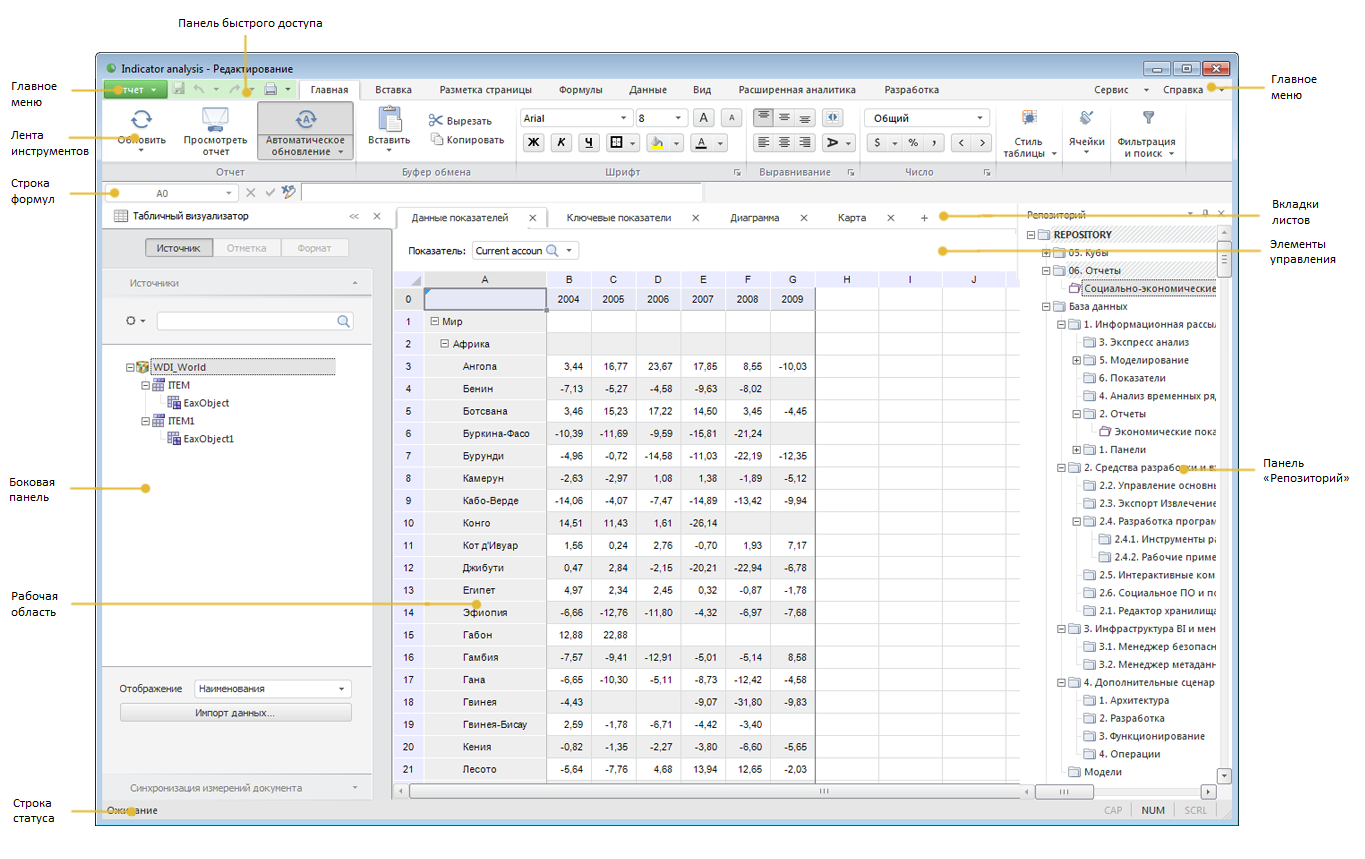Open the fill color picker in Шрифт group
This screenshot has width=1365, height=859.
pos(657,142)
